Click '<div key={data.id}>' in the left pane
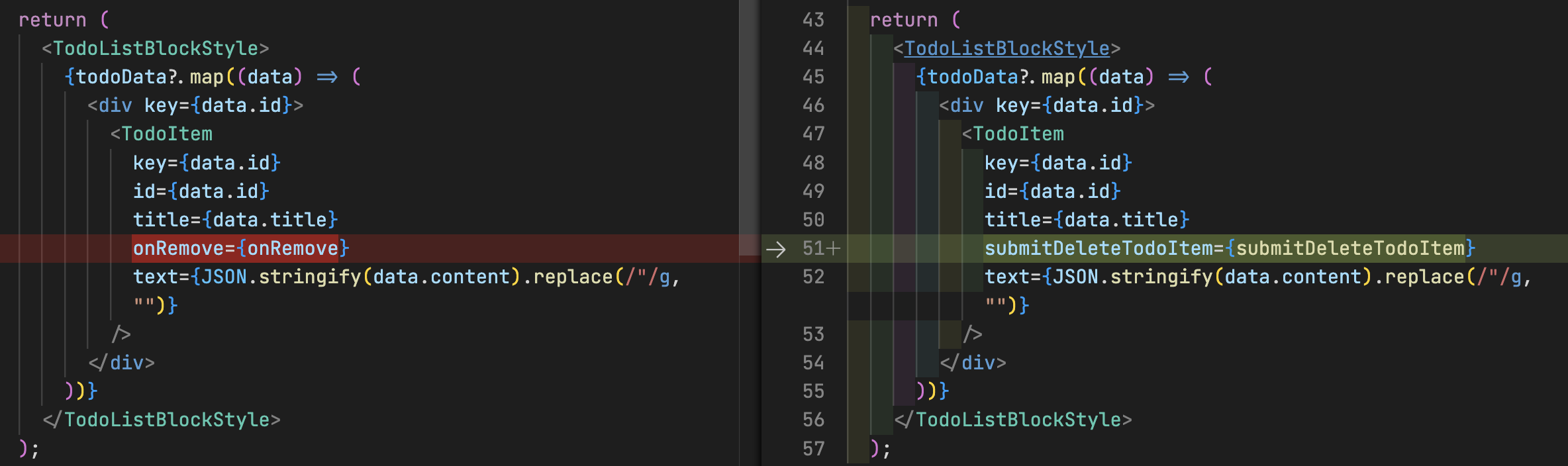 coord(195,105)
